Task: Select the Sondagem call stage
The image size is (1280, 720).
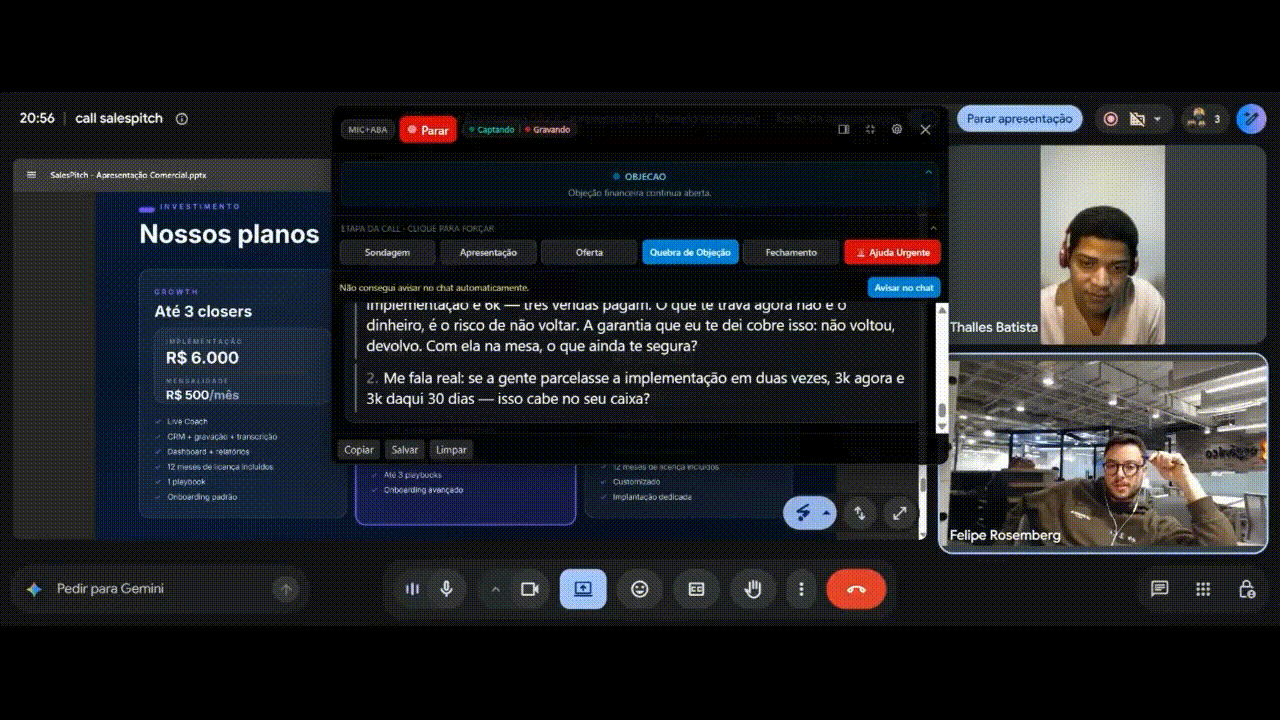Action: 388,252
